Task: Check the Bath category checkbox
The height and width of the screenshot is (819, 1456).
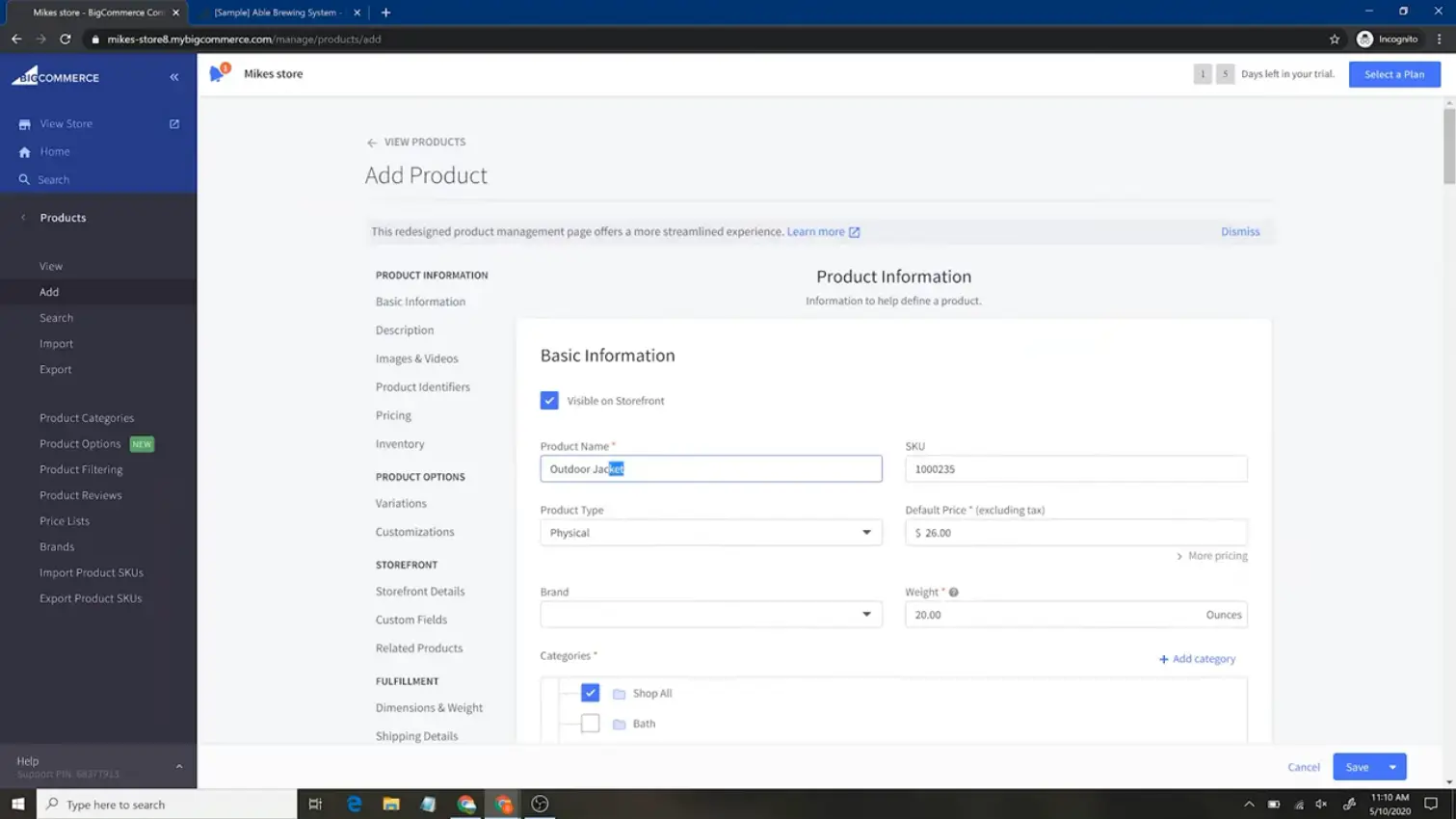Action: click(590, 724)
